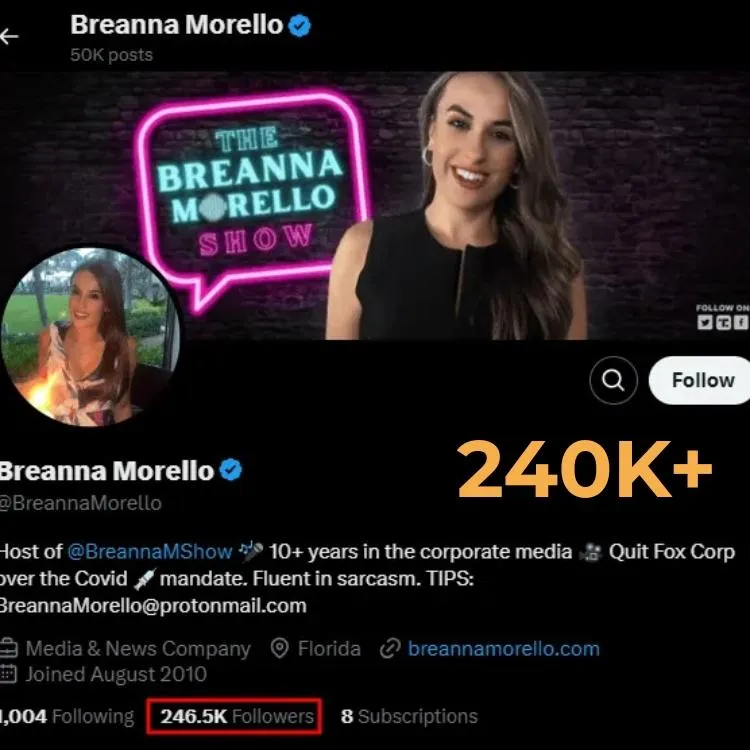
Task: Click the briefcase icon for Media & News Company
Action: (8, 649)
